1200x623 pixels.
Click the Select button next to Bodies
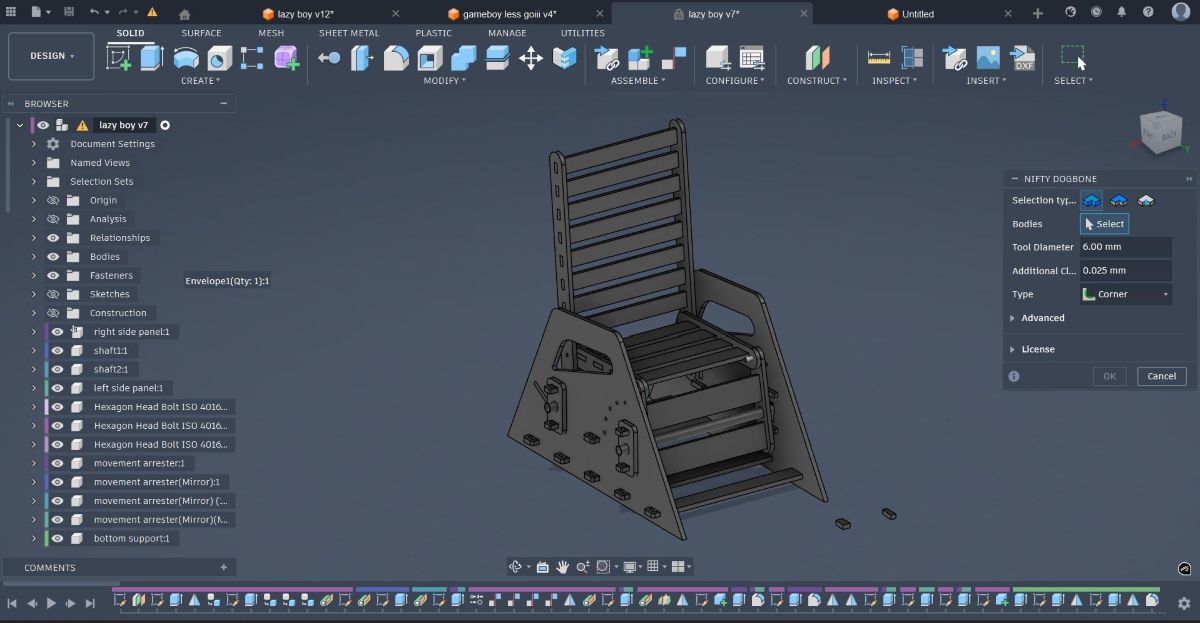click(1104, 223)
